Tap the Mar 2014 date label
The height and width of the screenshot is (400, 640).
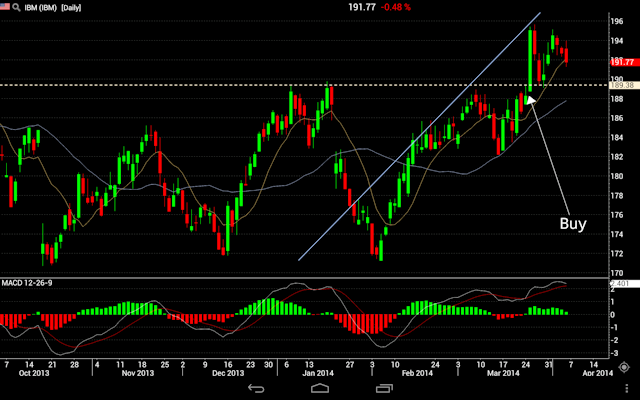pos(503,373)
